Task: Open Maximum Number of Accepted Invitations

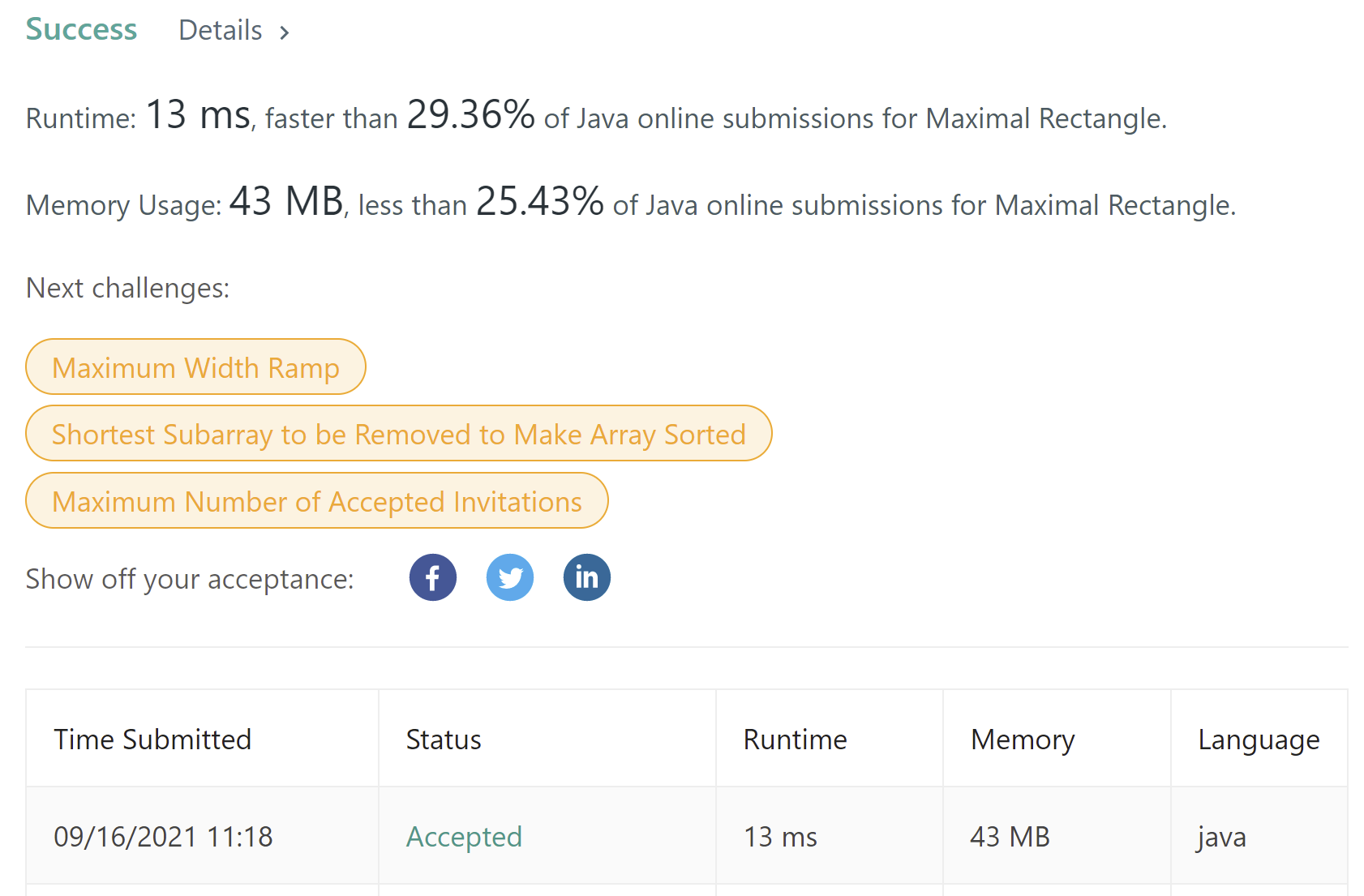Action: point(316,501)
